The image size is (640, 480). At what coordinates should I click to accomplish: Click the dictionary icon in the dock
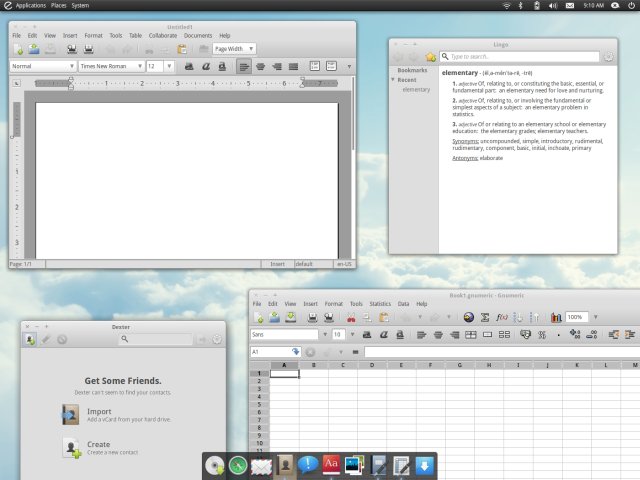coord(331,465)
